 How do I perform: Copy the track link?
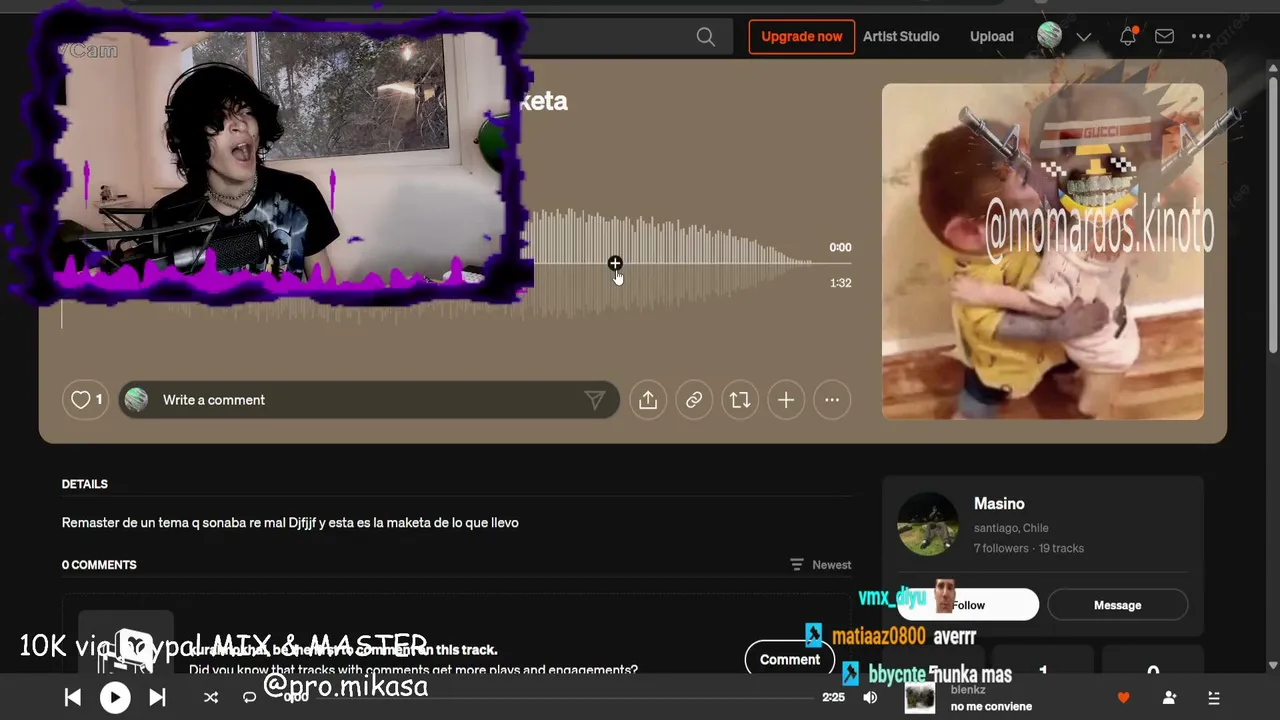point(694,400)
